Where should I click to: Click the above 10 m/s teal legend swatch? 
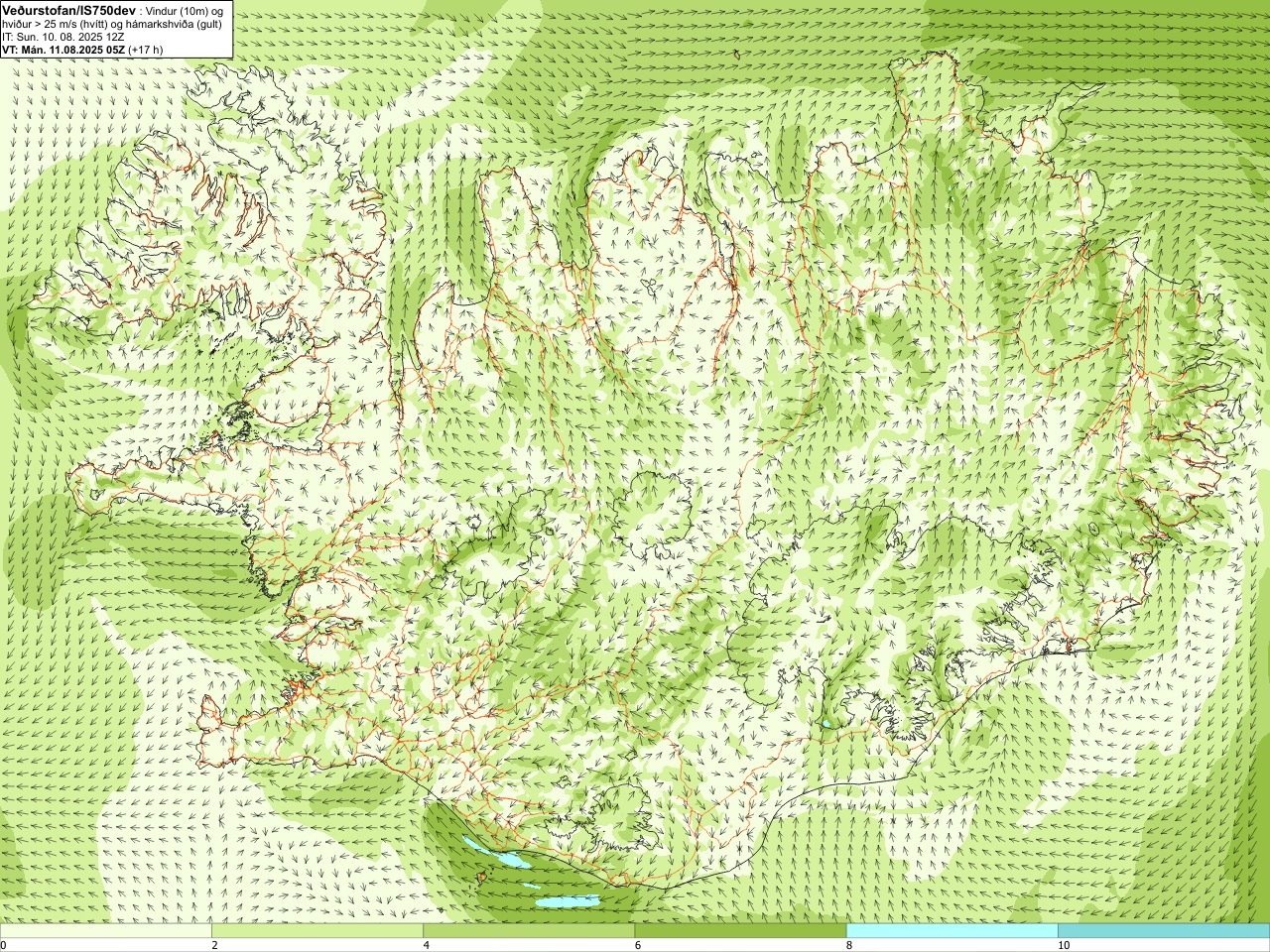(1164, 931)
